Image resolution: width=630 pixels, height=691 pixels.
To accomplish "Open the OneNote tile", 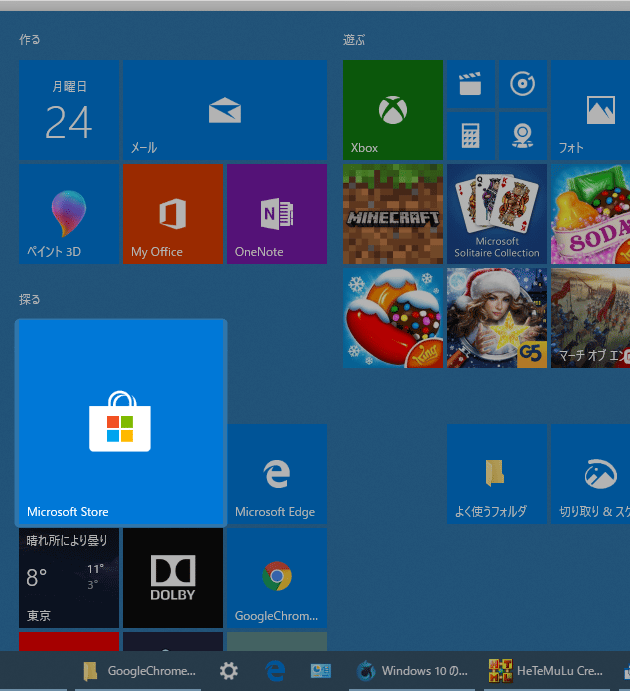I will coord(277,214).
